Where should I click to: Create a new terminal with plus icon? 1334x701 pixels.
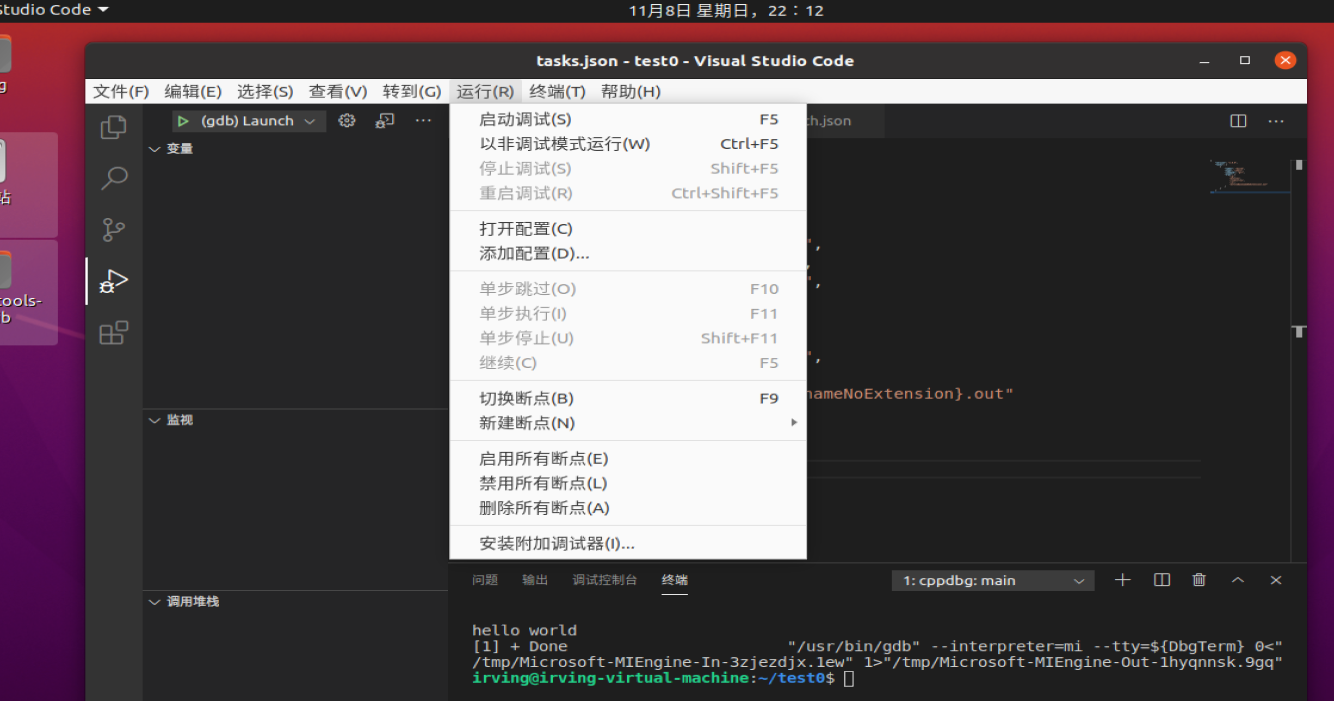tap(1122, 580)
